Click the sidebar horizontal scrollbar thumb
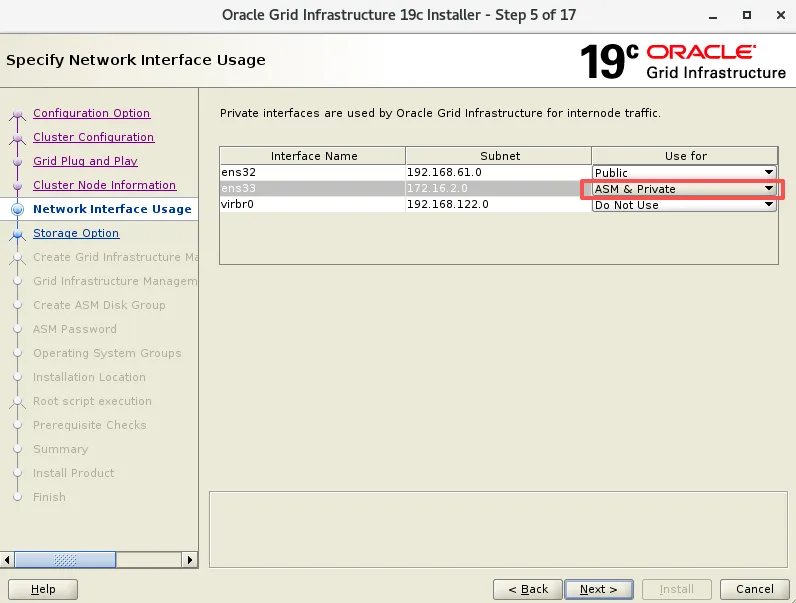The width and height of the screenshot is (796, 603). (x=65, y=560)
